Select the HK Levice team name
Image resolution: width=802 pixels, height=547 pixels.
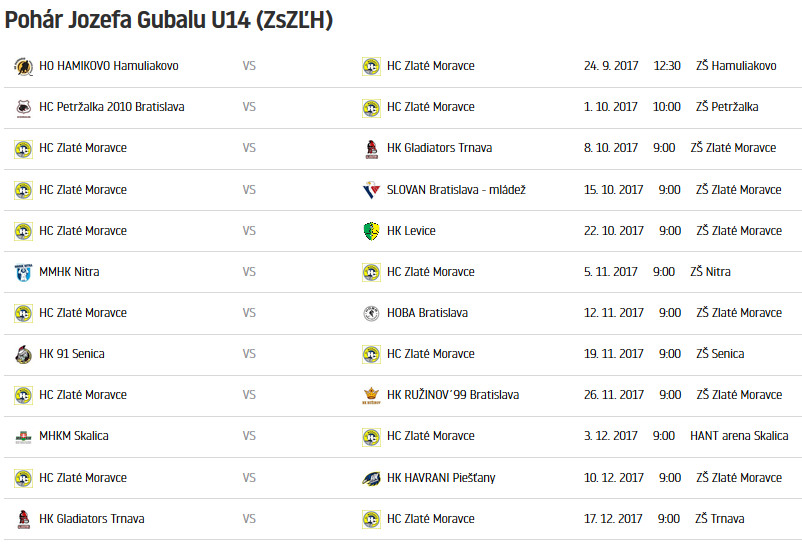point(411,231)
